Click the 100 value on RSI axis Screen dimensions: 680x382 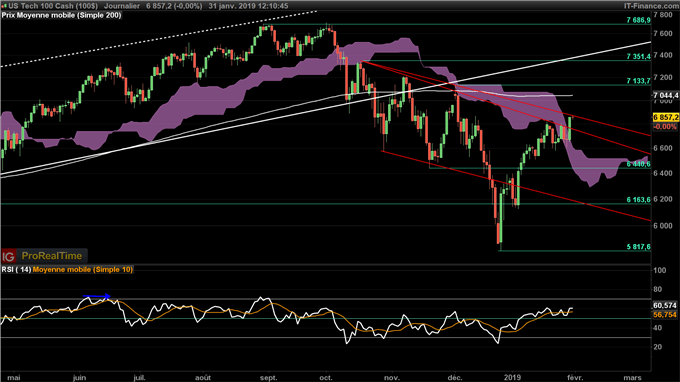click(x=660, y=271)
